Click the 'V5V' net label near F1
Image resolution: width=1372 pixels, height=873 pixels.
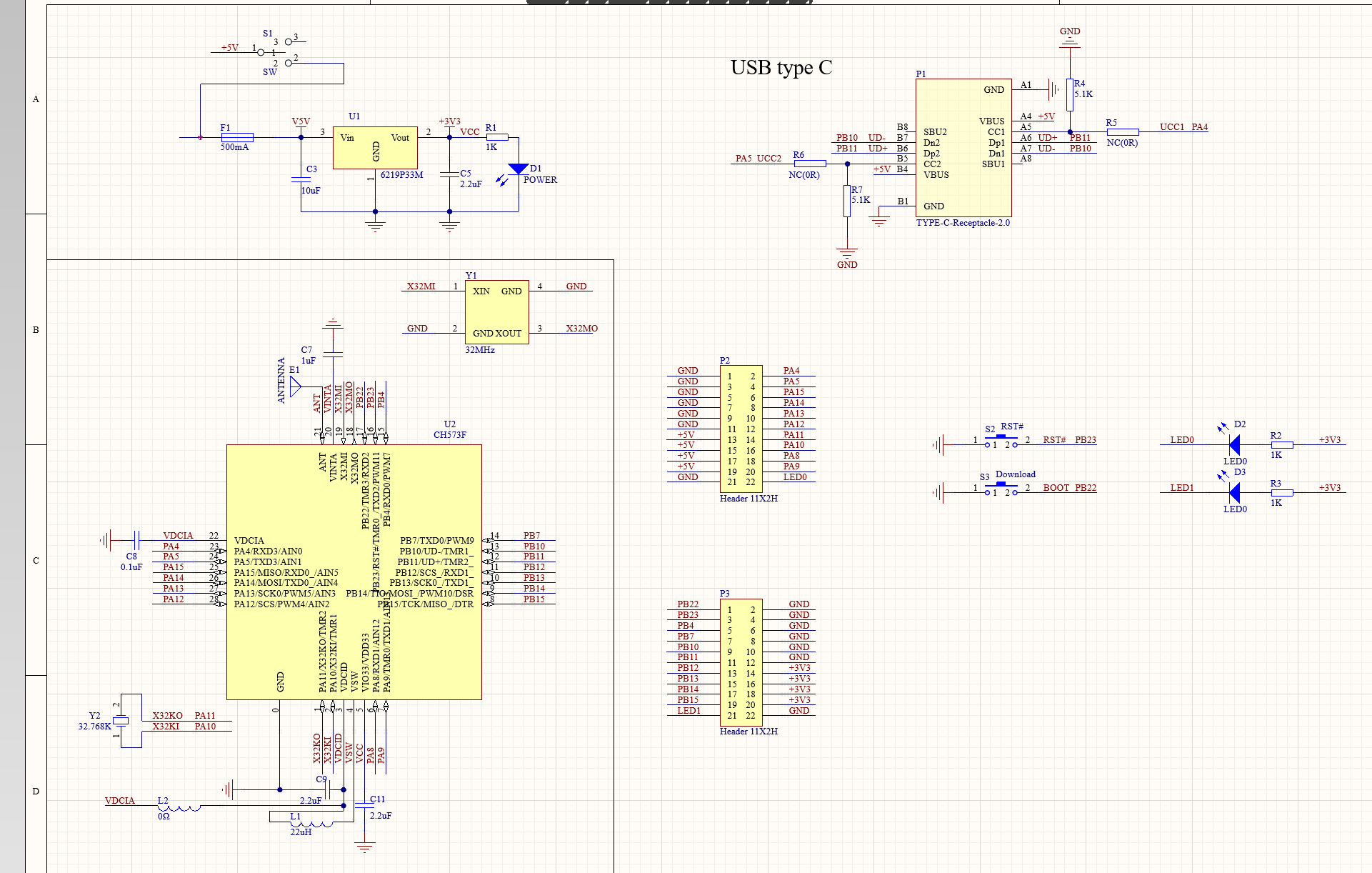(x=301, y=122)
